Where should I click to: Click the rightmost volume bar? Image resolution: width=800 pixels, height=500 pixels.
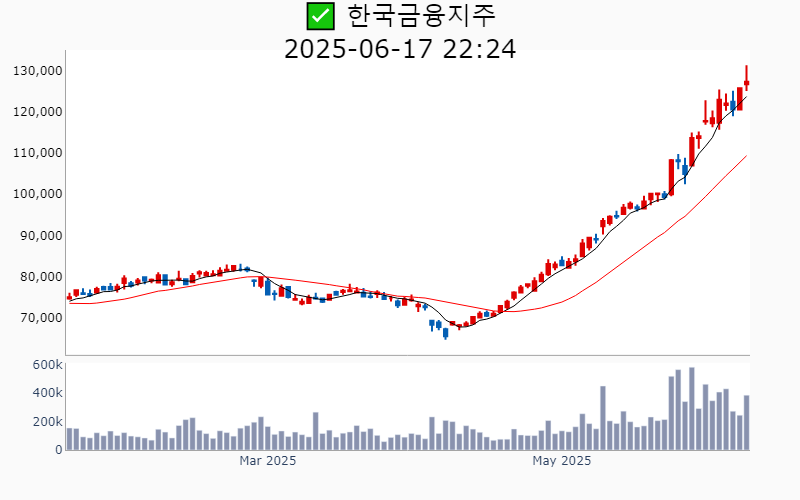(746, 422)
